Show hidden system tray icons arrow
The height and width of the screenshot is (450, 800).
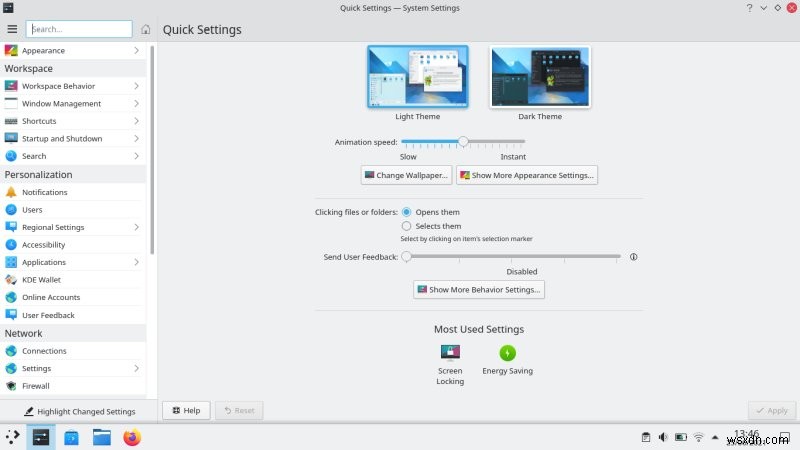[x=715, y=437]
